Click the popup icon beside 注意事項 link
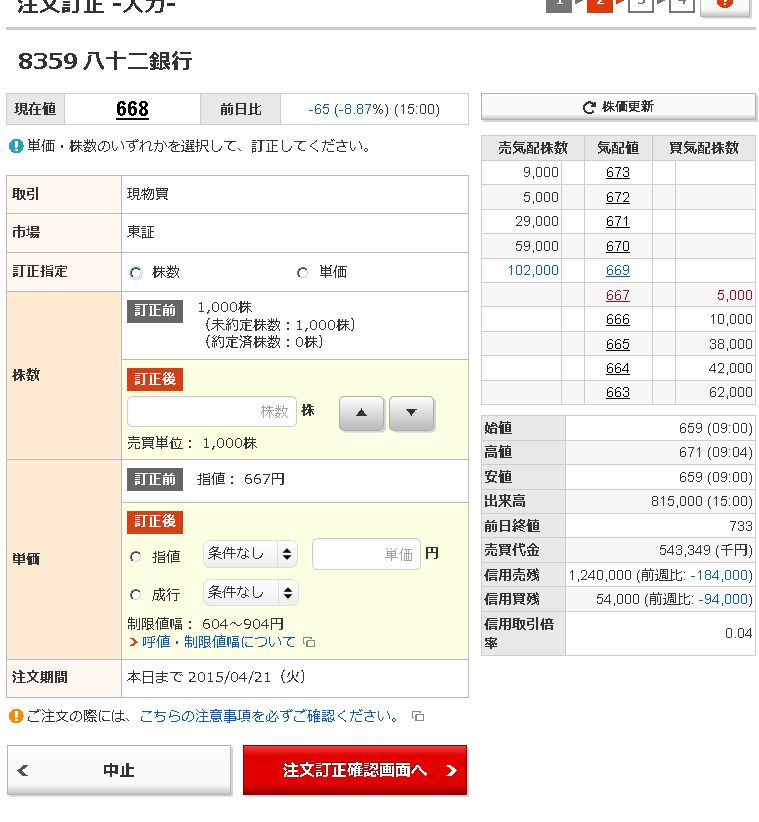Image resolution: width=759 pixels, height=822 pixels. pyautogui.click(x=418, y=716)
